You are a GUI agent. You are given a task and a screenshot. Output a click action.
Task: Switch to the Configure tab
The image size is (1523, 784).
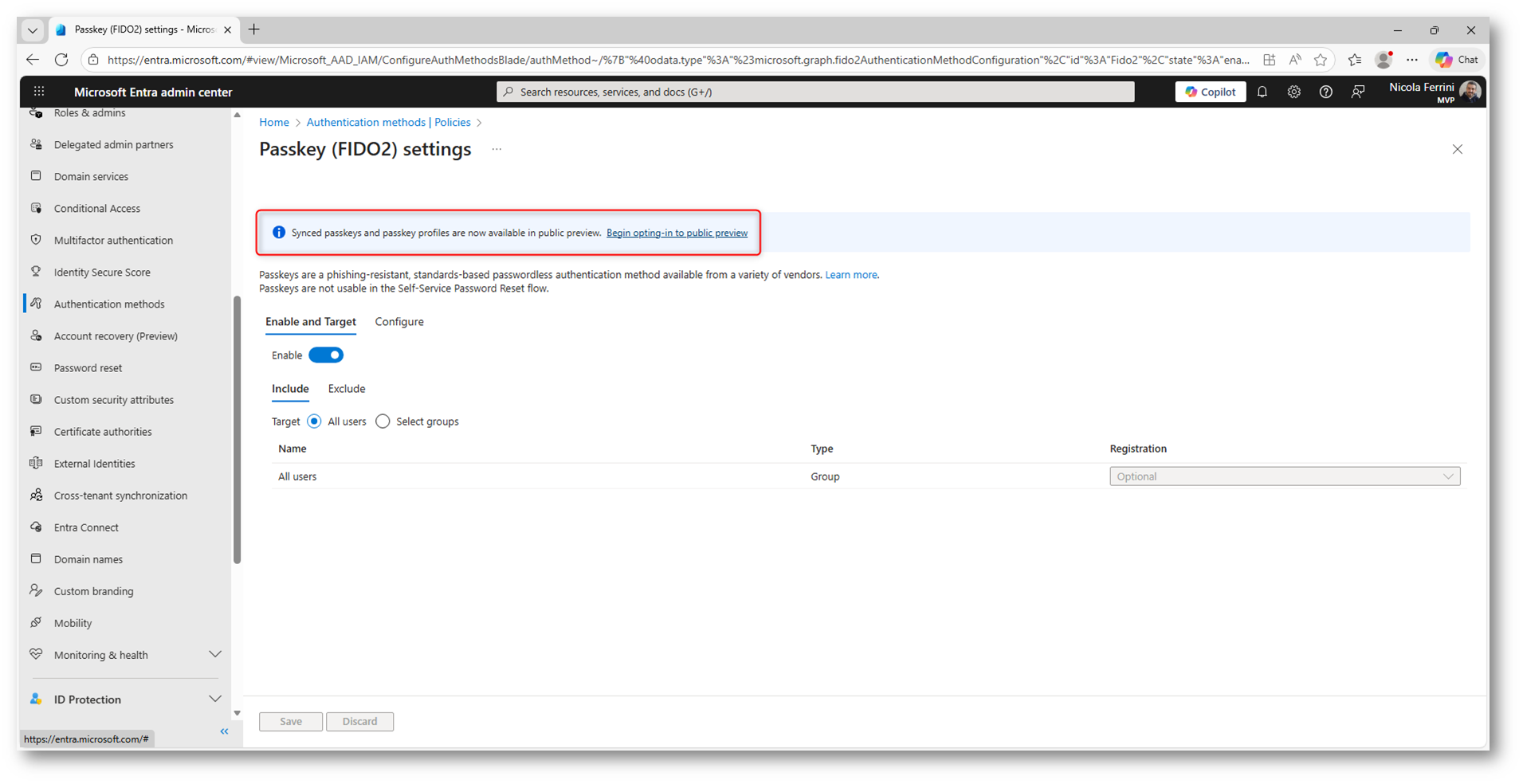pyautogui.click(x=399, y=322)
